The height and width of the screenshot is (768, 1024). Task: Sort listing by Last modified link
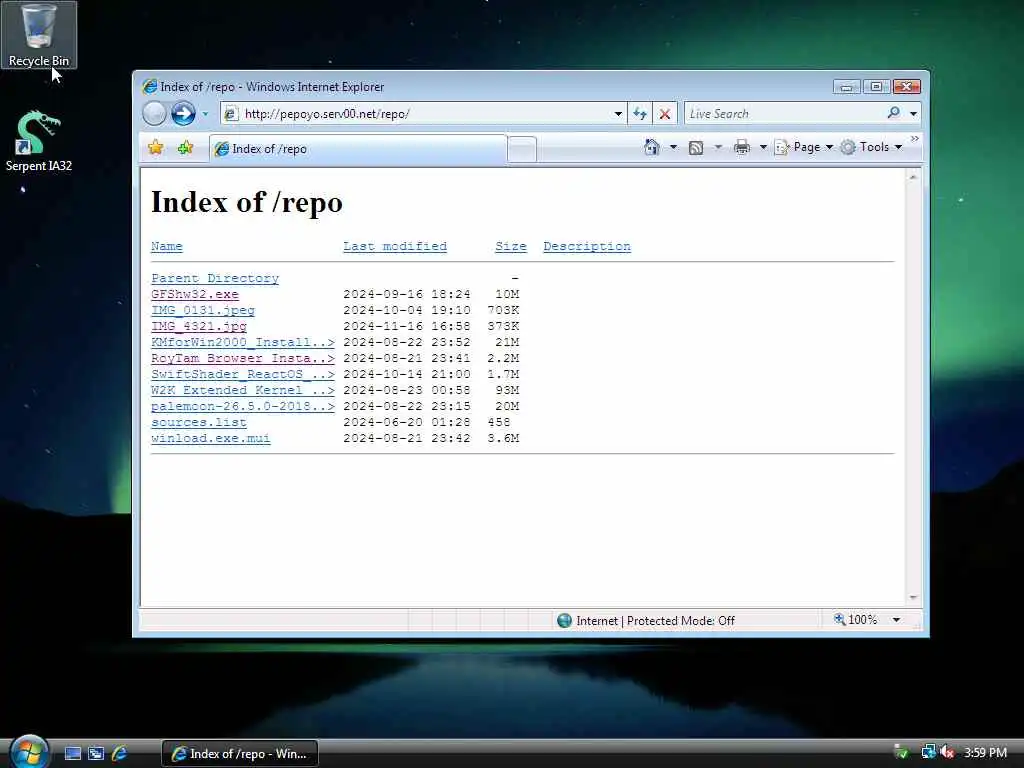pyautogui.click(x=395, y=246)
